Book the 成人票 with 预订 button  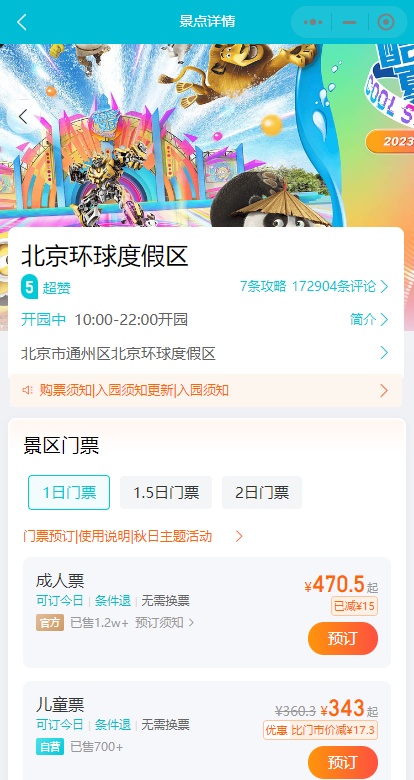[343, 638]
